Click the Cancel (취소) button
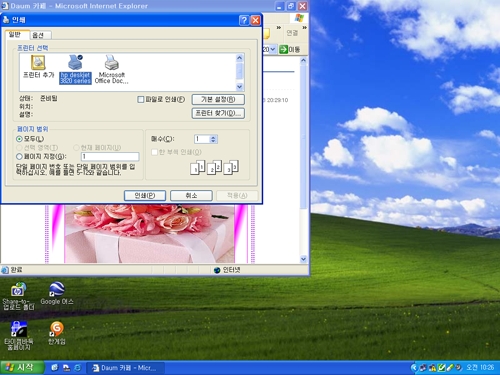This screenshot has height=375, width=500. click(191, 195)
